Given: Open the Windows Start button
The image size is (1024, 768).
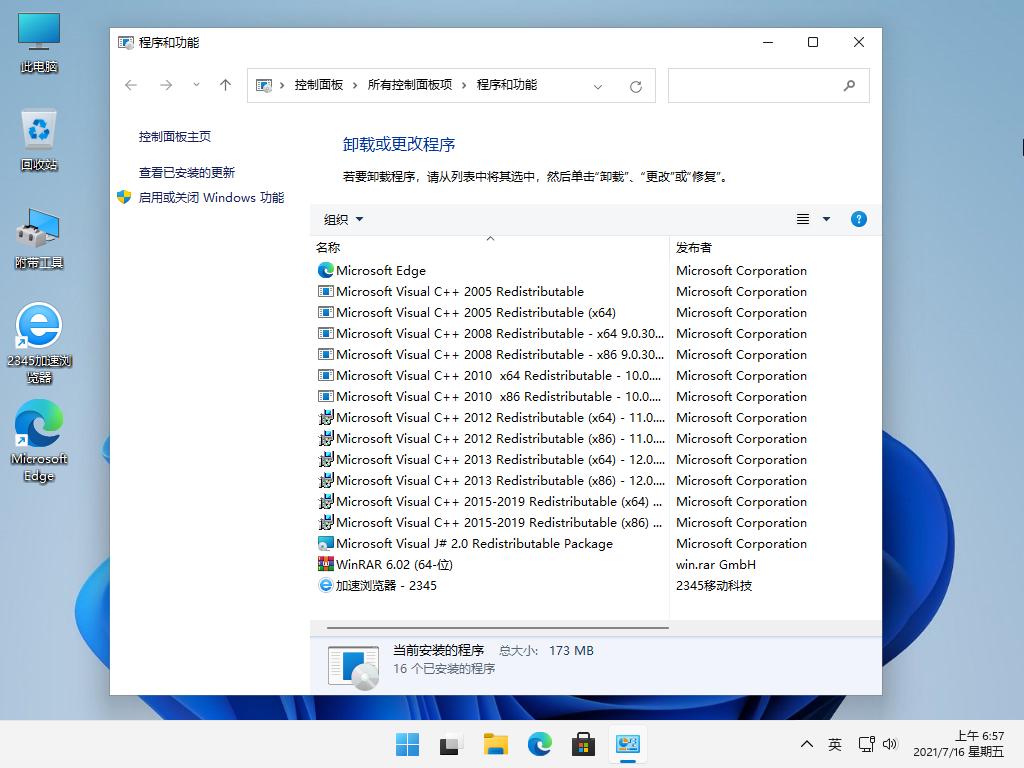Looking at the screenshot, I should click(408, 744).
